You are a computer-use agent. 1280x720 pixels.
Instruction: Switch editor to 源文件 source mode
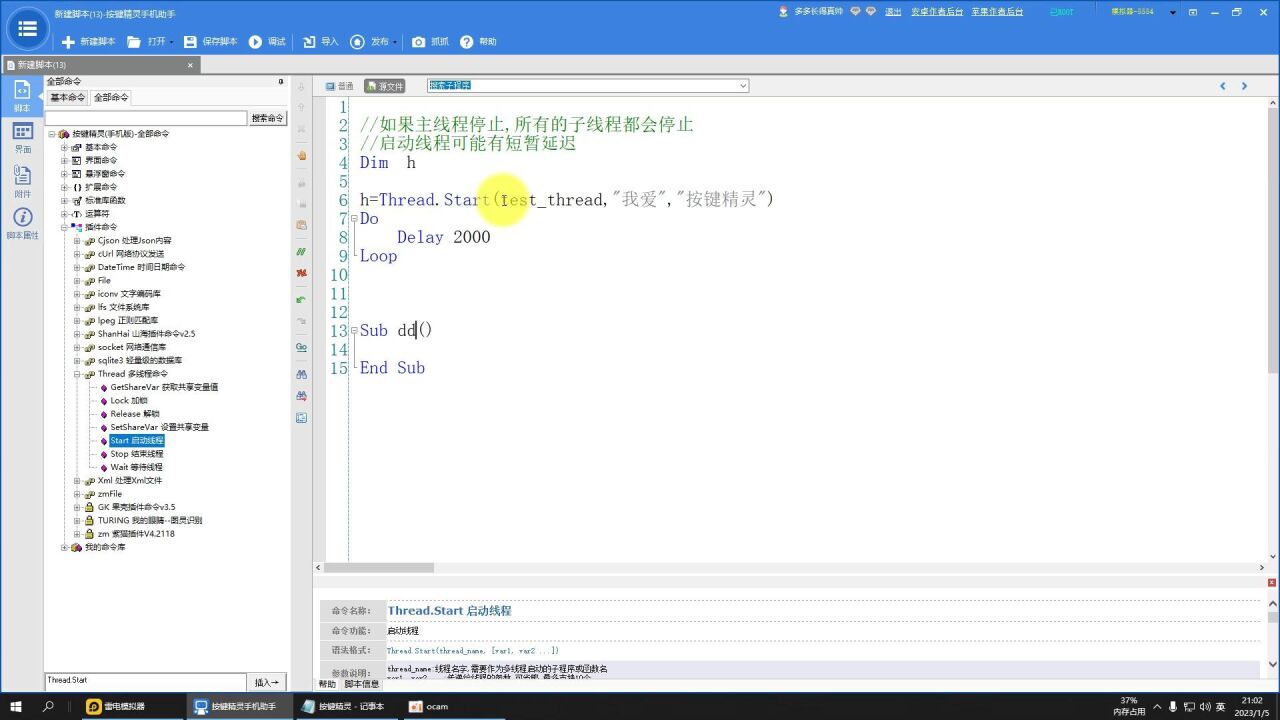point(385,86)
